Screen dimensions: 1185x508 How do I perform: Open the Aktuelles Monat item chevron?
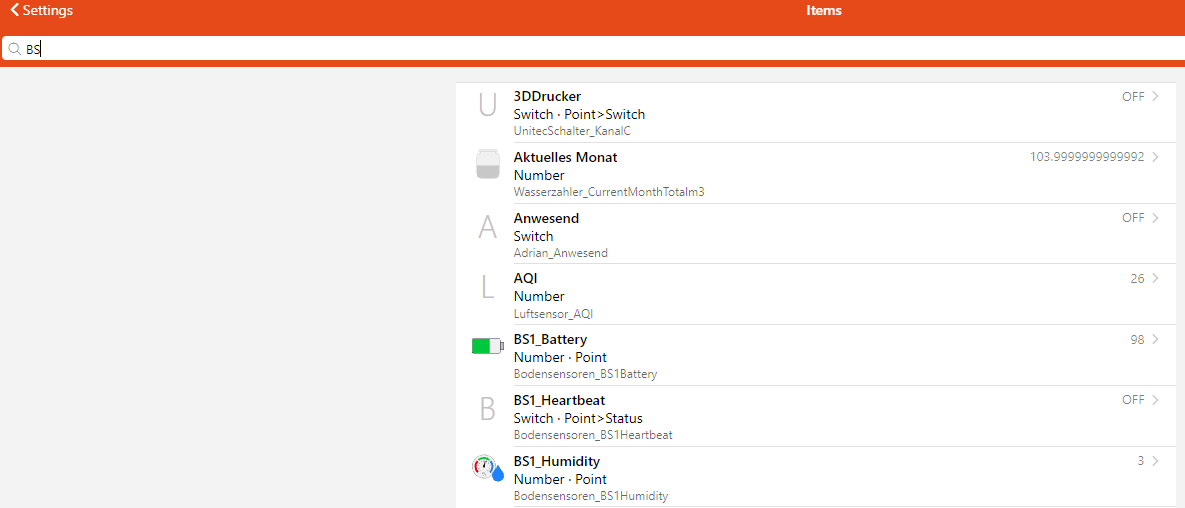tap(1155, 157)
